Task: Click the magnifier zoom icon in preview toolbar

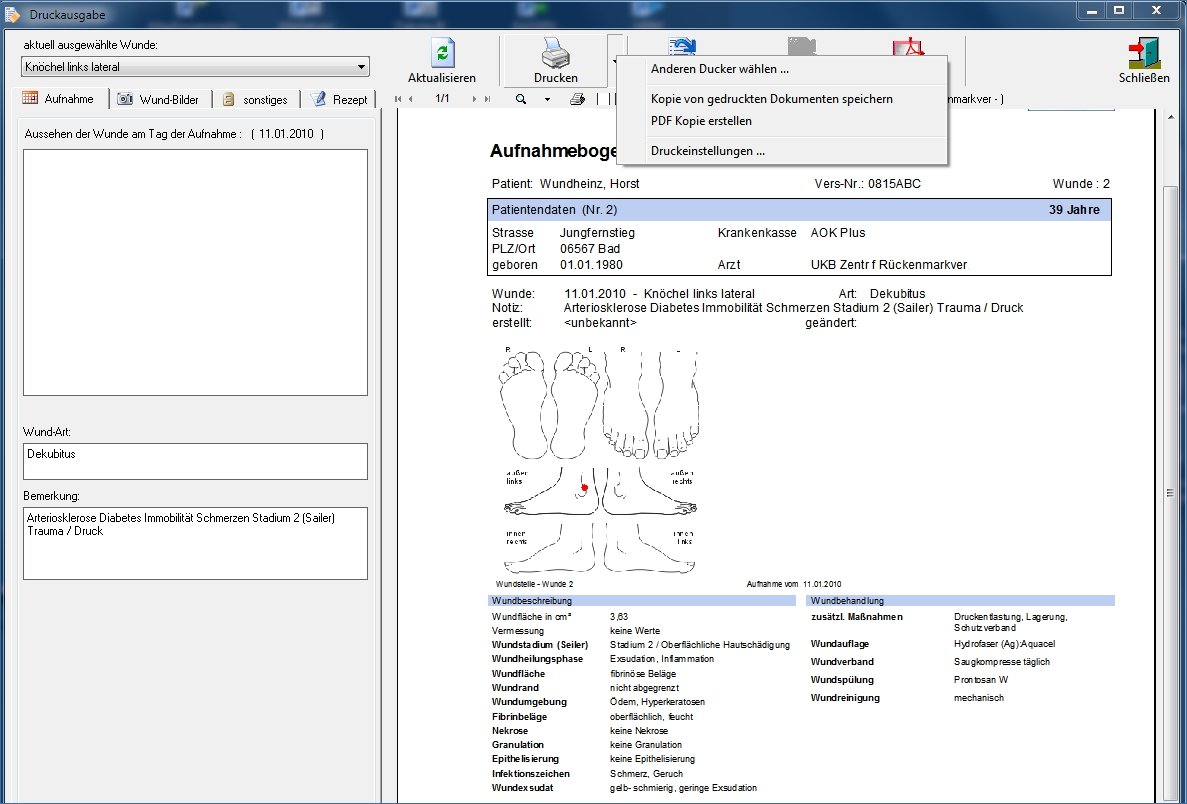Action: coord(521,99)
